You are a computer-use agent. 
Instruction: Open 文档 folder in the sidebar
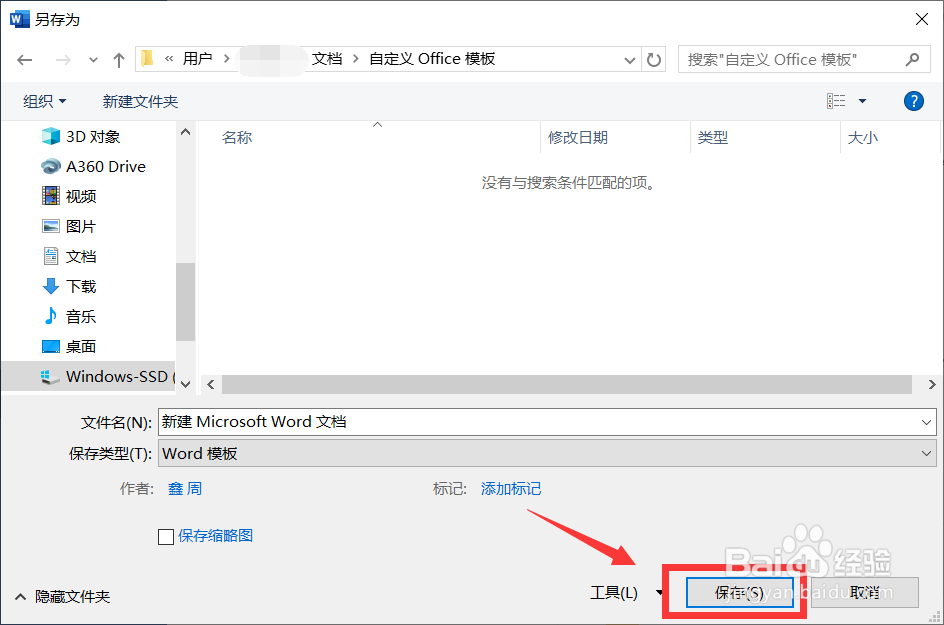pos(81,257)
